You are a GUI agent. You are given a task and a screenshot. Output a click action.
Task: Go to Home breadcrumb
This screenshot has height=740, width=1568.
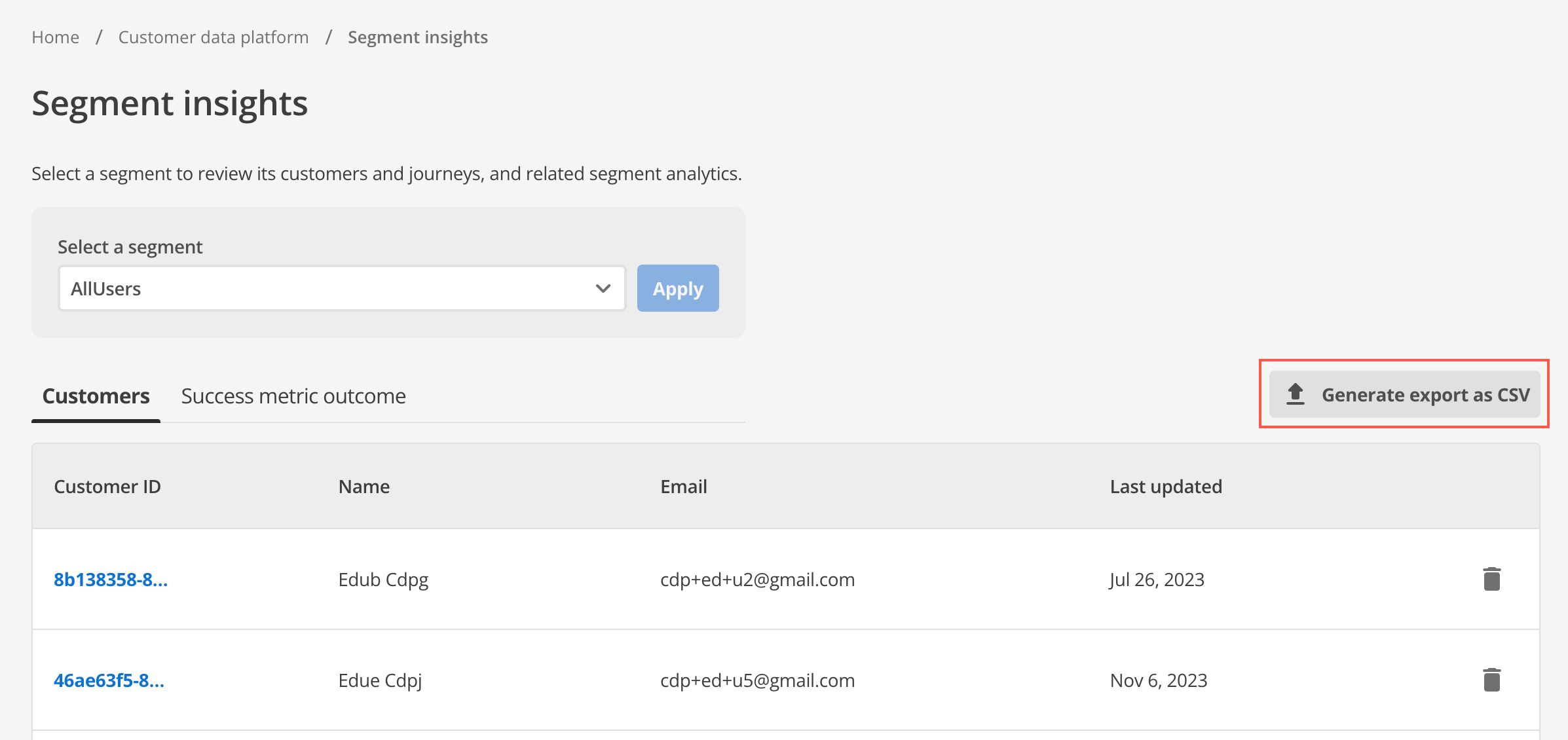click(x=56, y=37)
